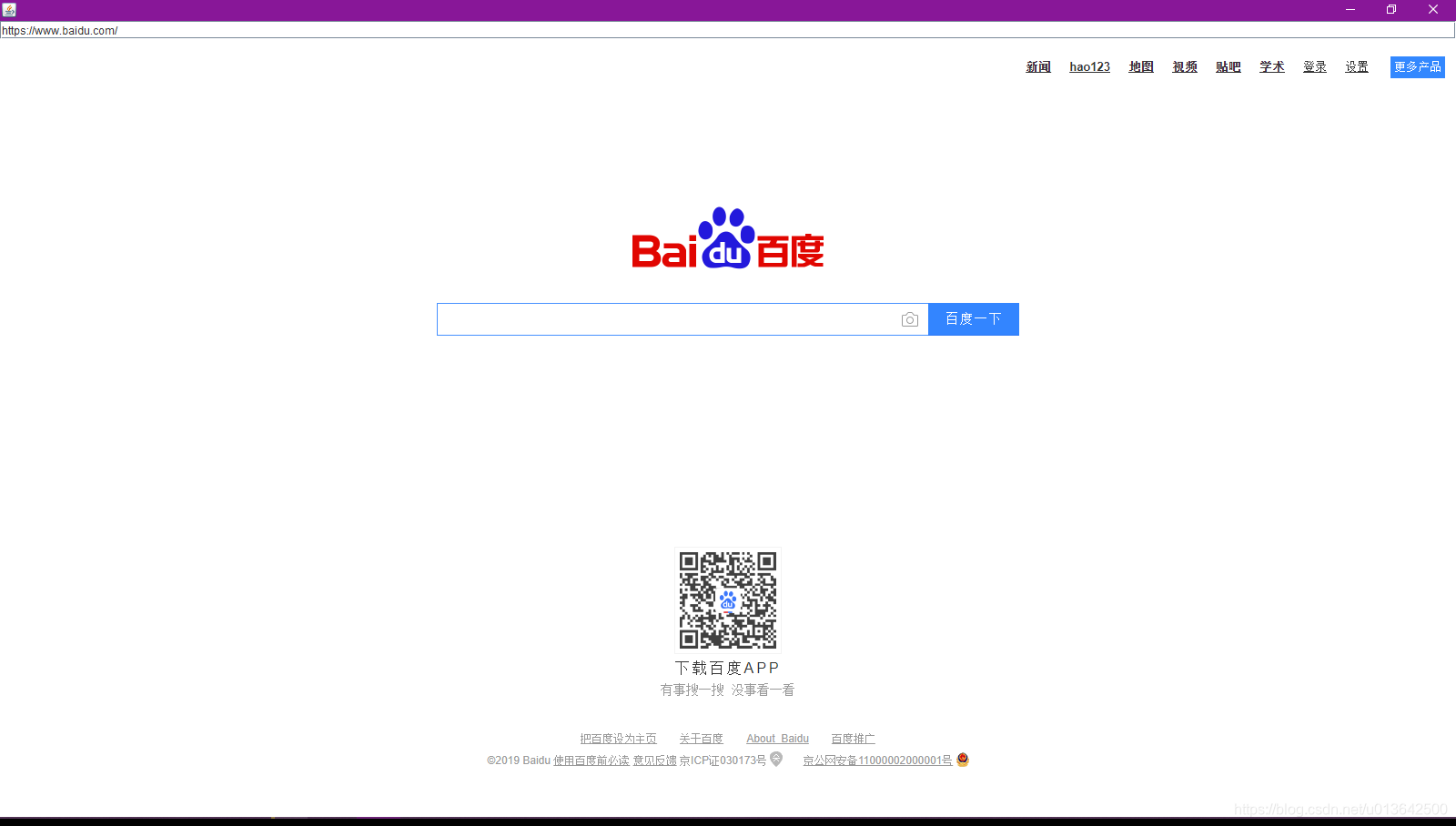1456x826 pixels.
Task: Open the 新闻 link
Action: pos(1036,66)
